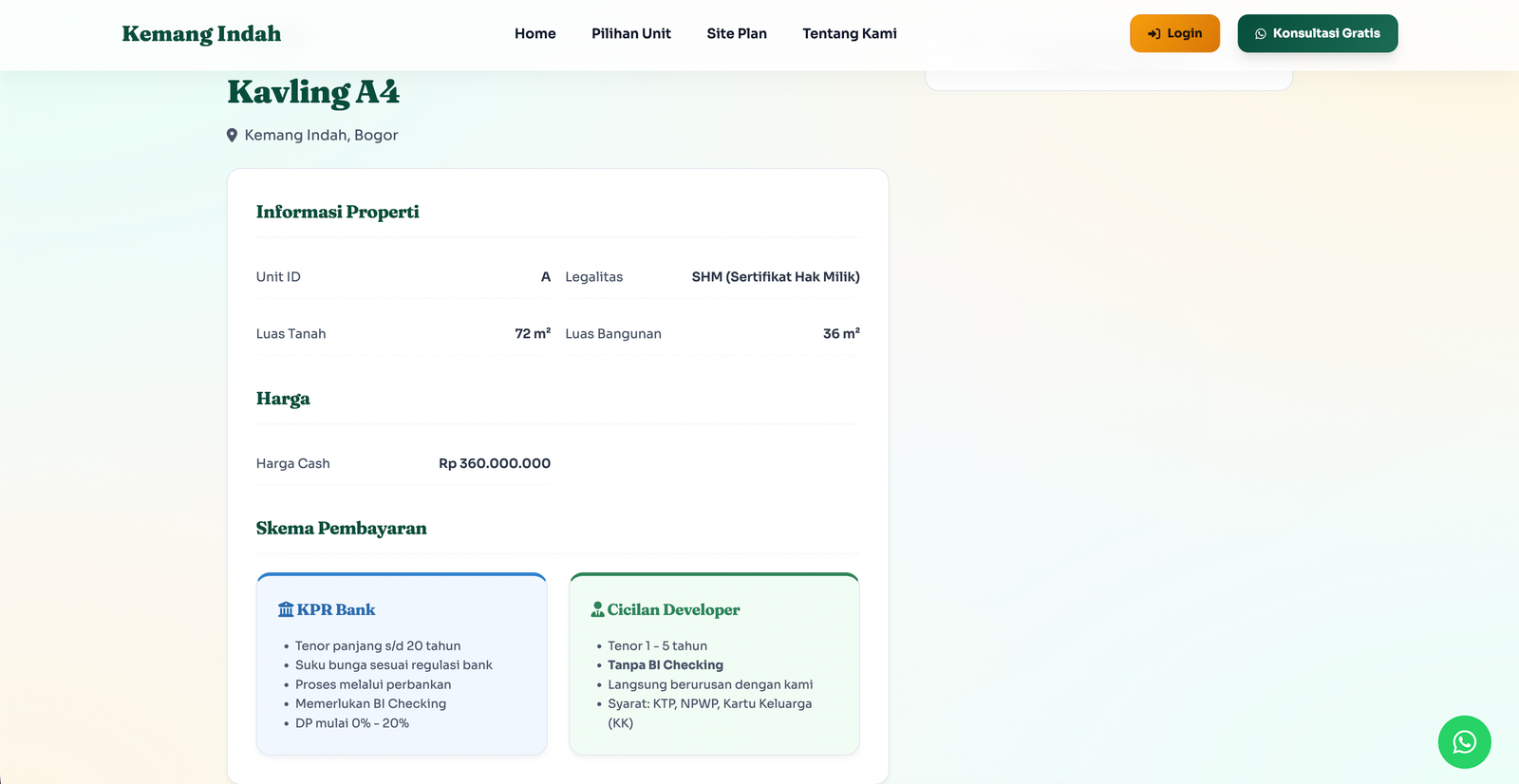Click Memerlukan BI Checking bullet
Screen dimensions: 1519x784
tap(370, 703)
